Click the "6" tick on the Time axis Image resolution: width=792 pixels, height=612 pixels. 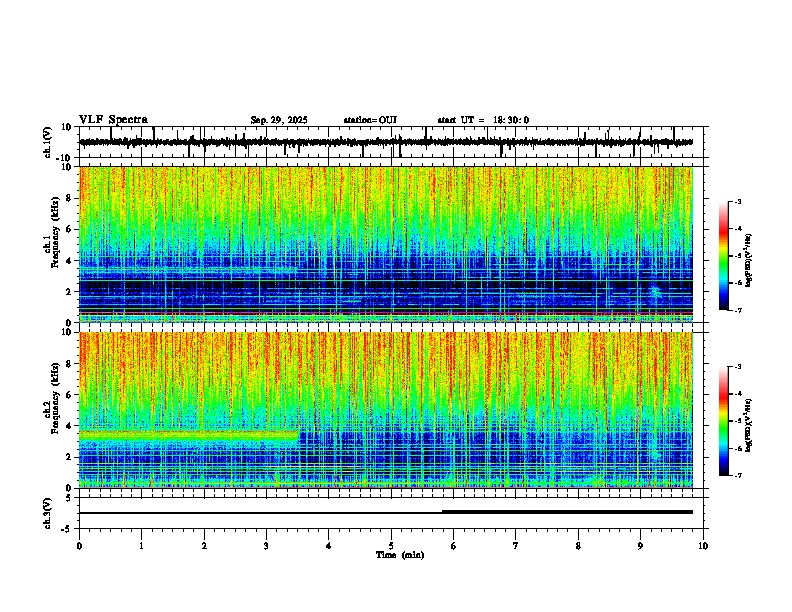click(454, 546)
